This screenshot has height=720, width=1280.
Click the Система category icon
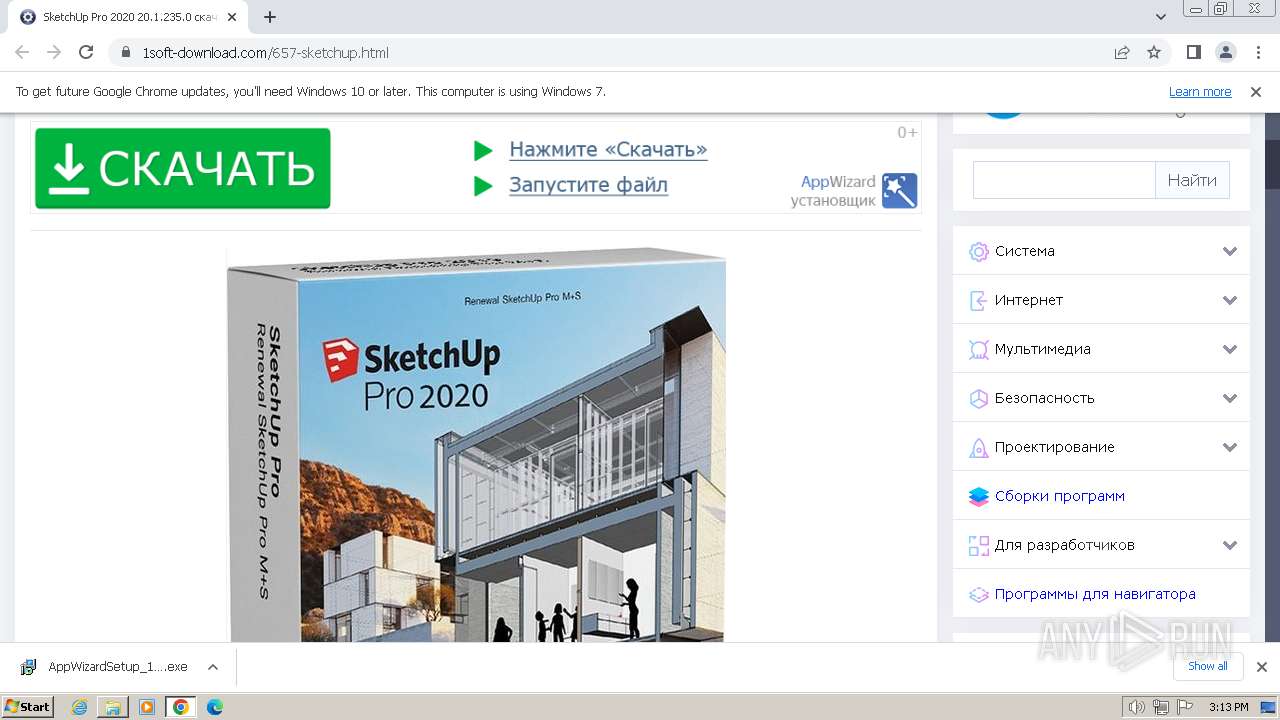pos(978,252)
